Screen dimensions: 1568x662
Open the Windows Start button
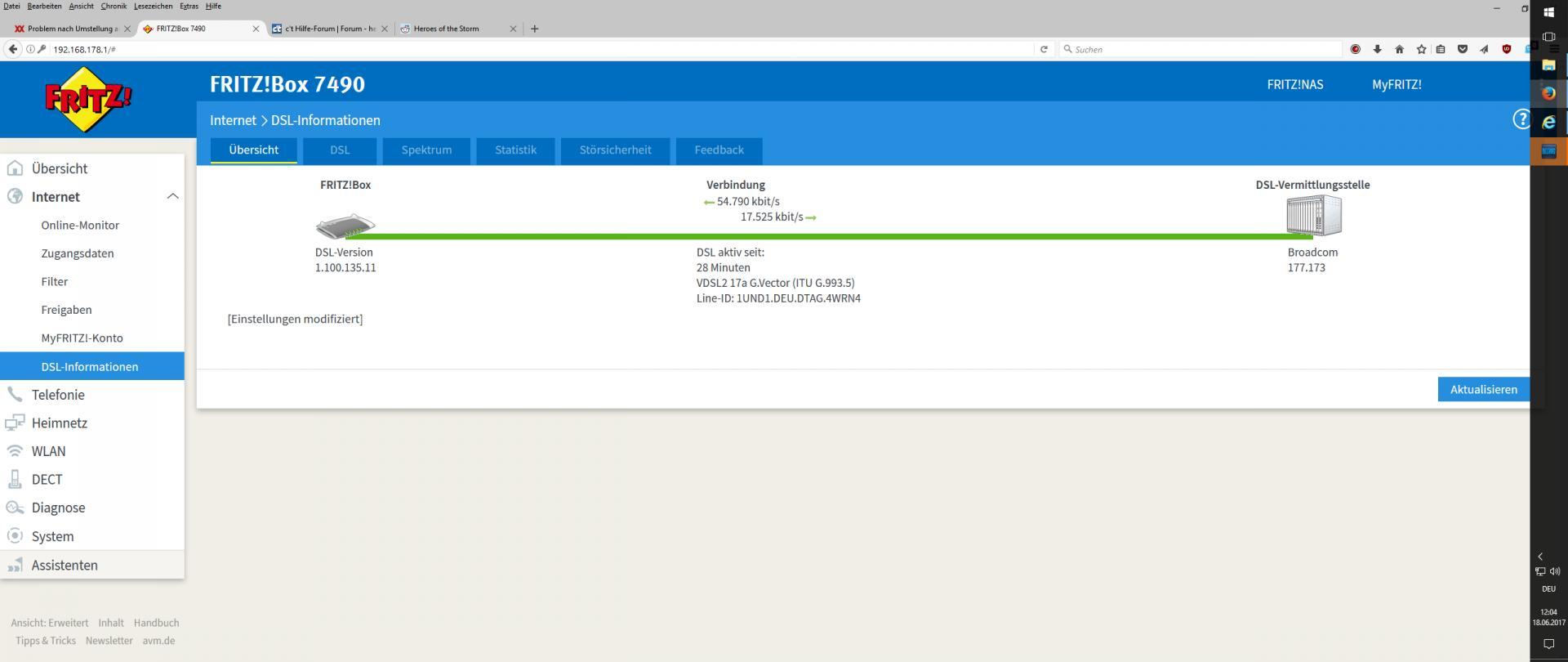tap(1548, 11)
